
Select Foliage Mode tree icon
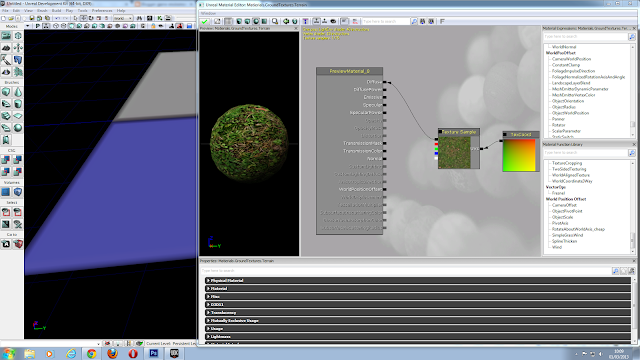click(x=18, y=72)
